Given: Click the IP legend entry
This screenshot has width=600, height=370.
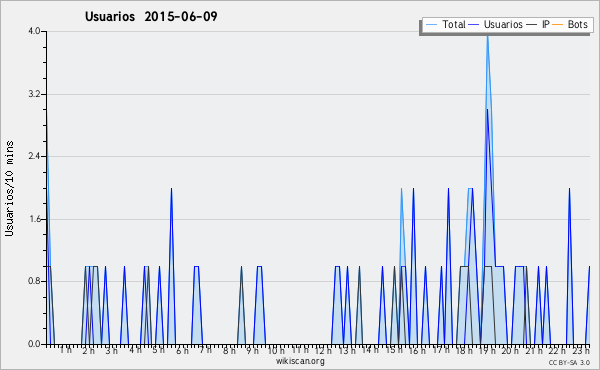Looking at the screenshot, I should (538, 24).
